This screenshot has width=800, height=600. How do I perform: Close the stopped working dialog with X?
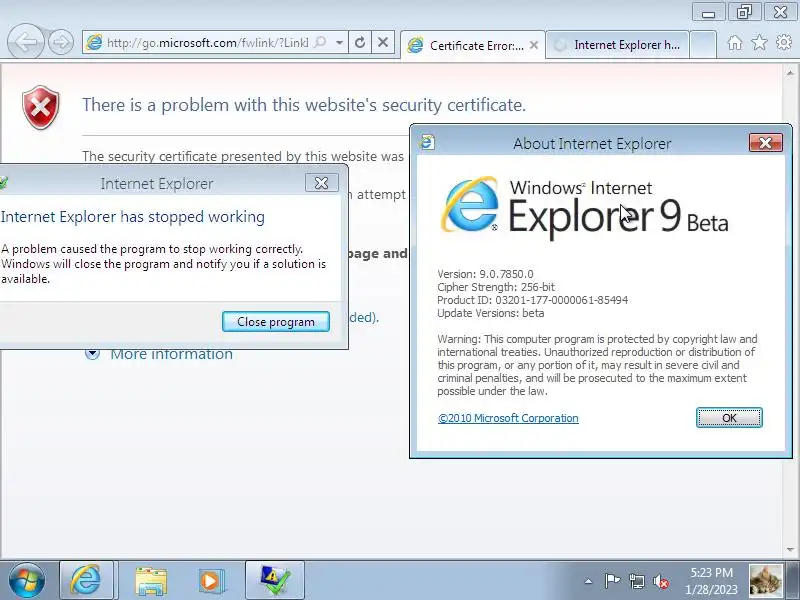[x=321, y=183]
